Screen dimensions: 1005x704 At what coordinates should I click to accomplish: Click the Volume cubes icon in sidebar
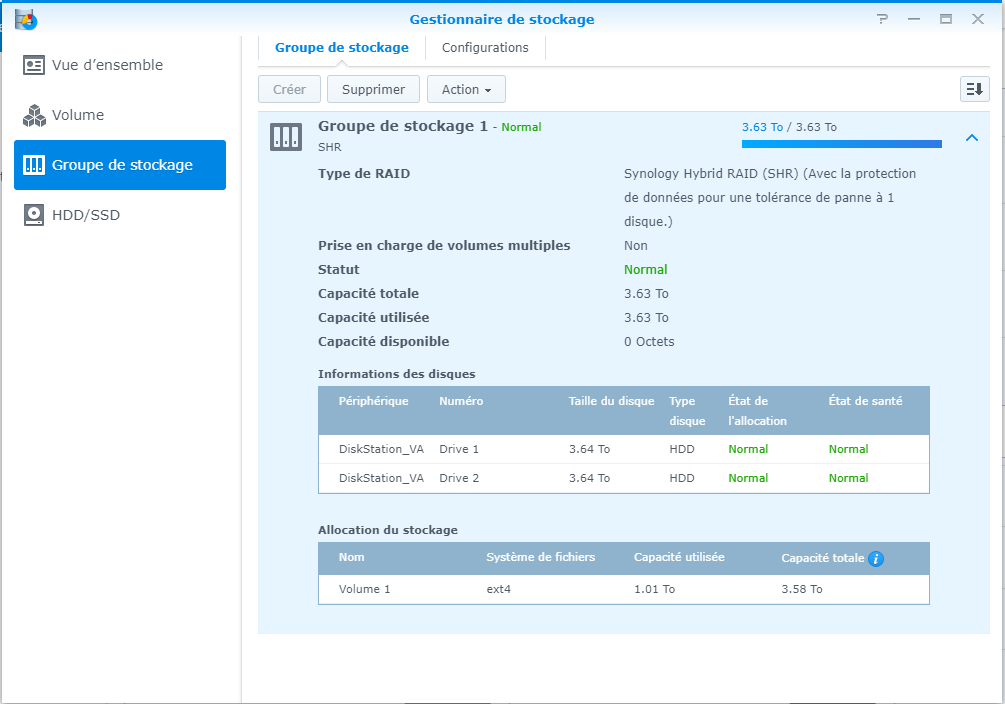click(34, 116)
